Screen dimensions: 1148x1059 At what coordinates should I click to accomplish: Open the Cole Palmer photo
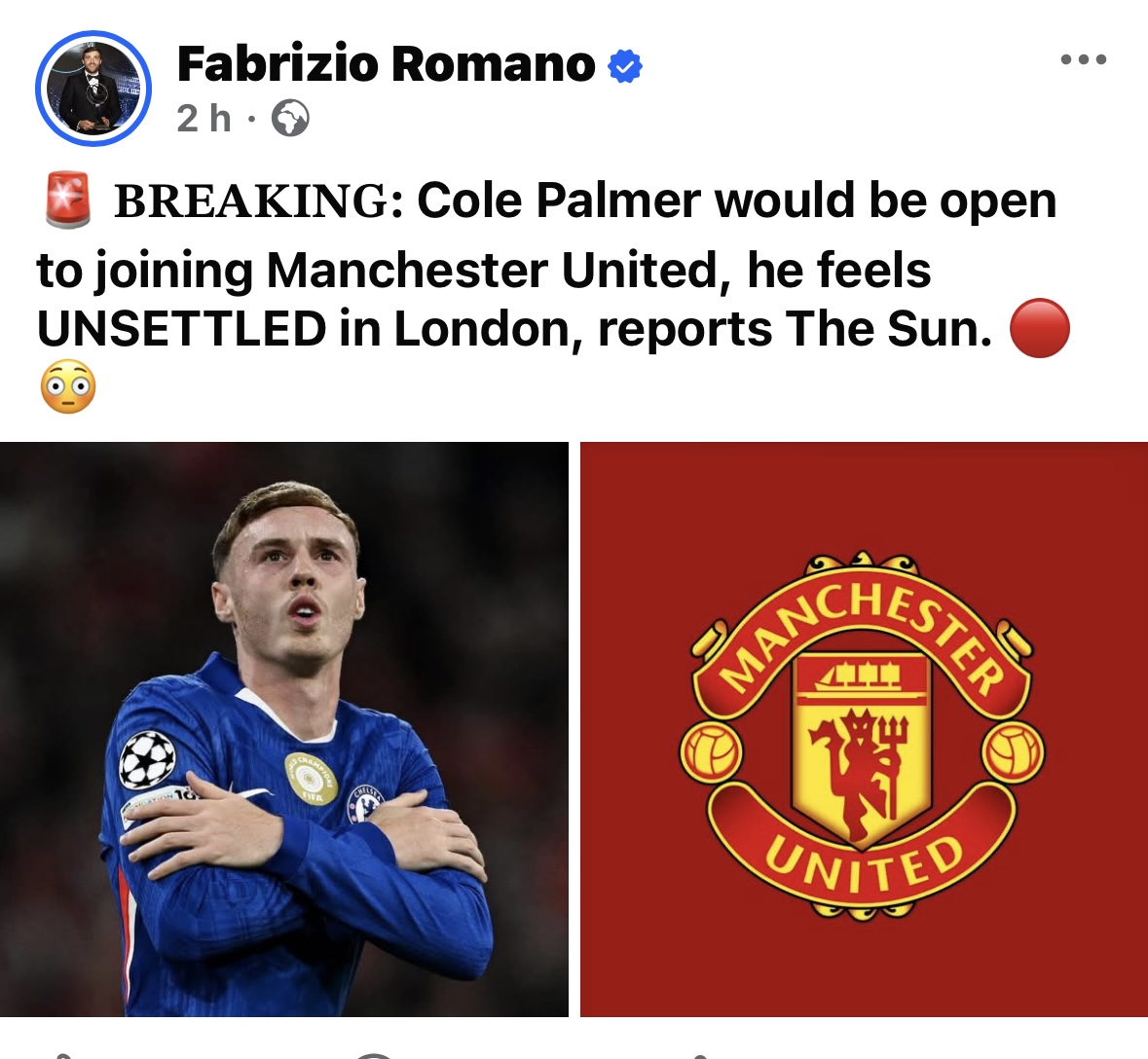click(x=284, y=729)
